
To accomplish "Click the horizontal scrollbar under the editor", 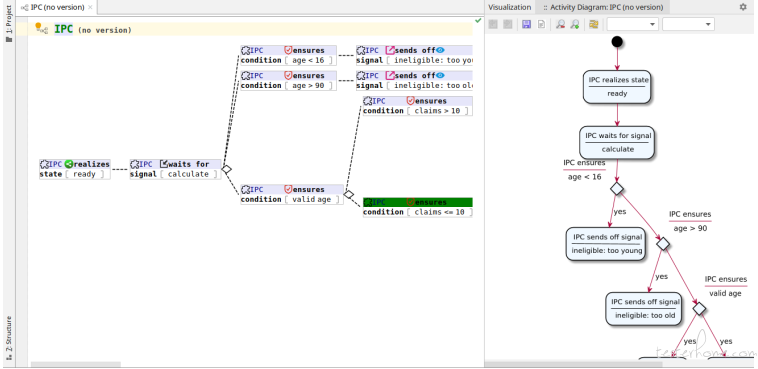I will tap(75, 364).
